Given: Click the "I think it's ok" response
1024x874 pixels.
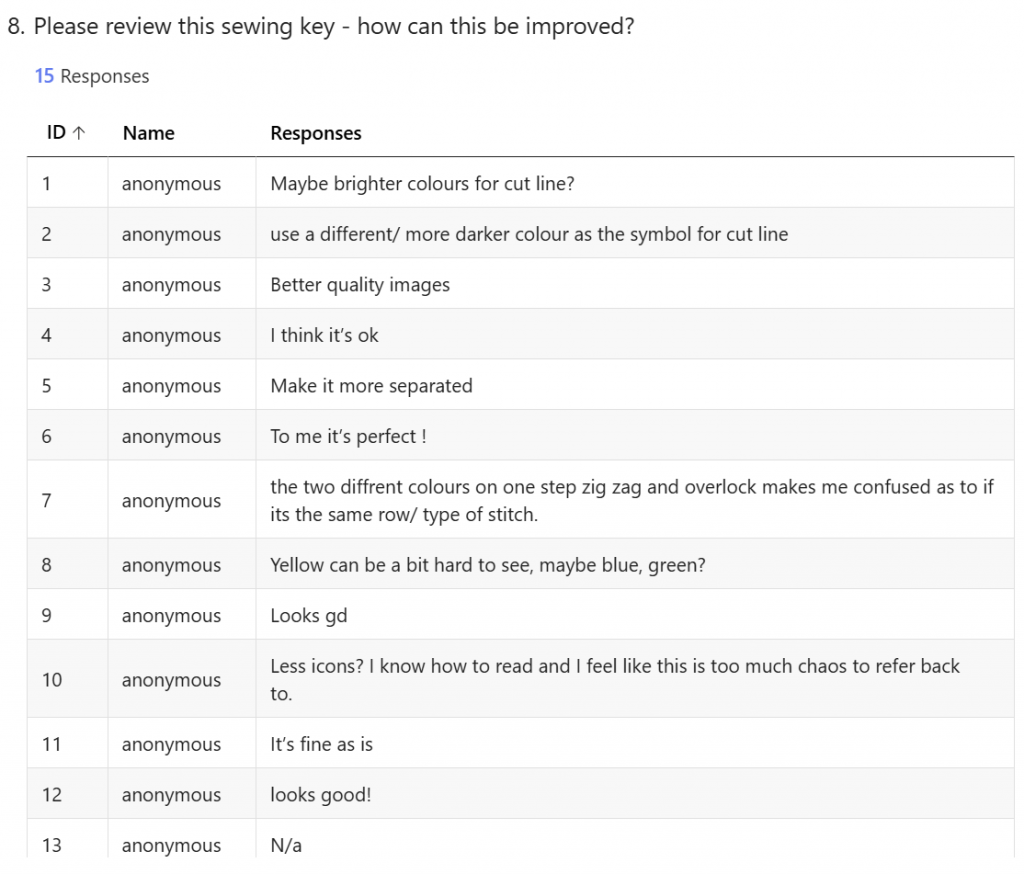Looking at the screenshot, I should pos(324,336).
